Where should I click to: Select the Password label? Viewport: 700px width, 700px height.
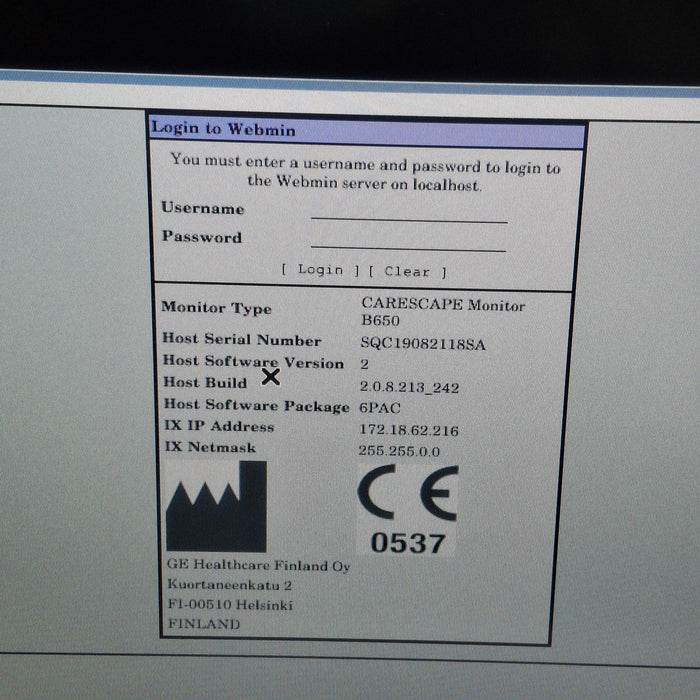pos(202,238)
